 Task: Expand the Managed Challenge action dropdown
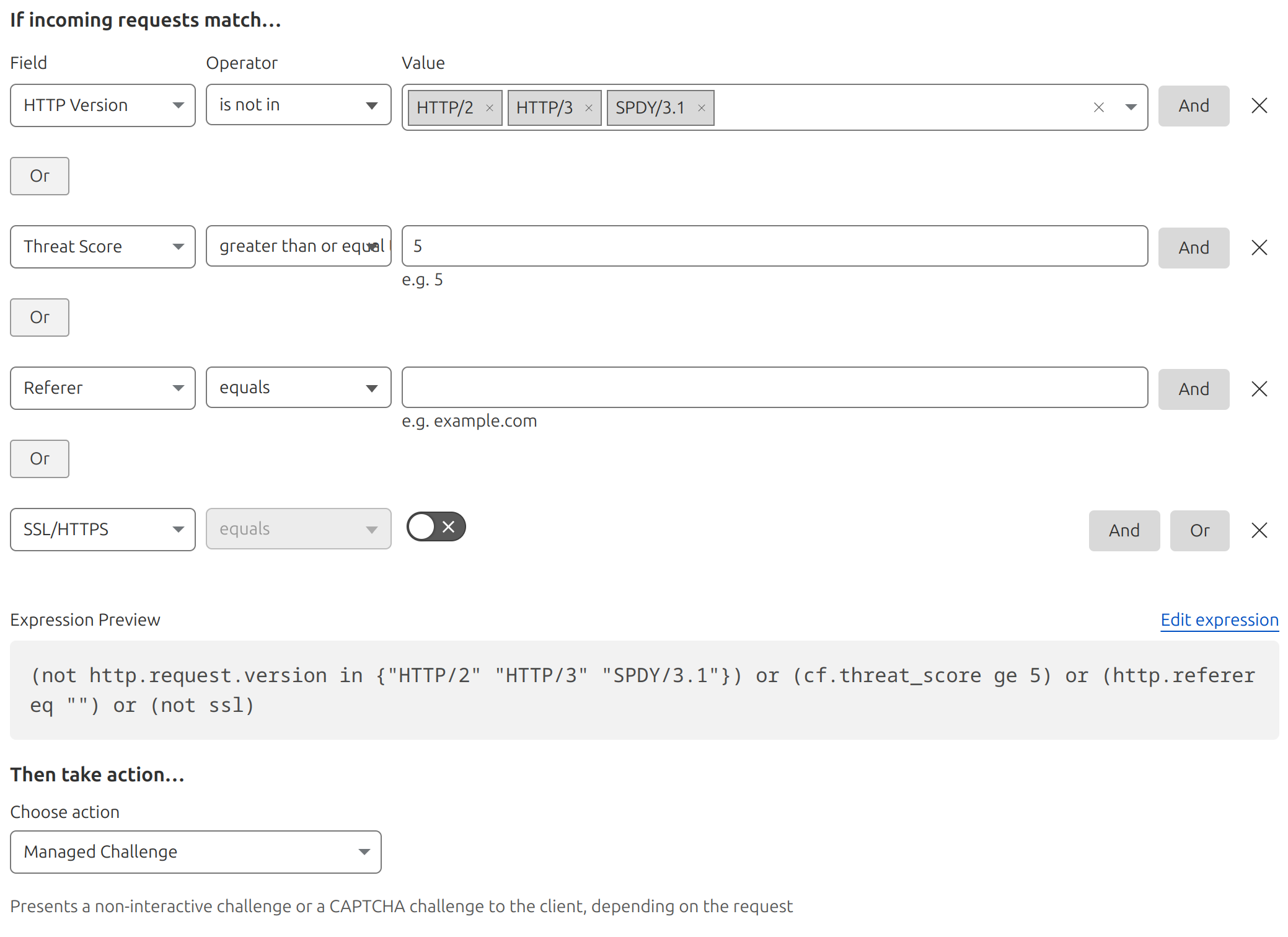point(195,851)
